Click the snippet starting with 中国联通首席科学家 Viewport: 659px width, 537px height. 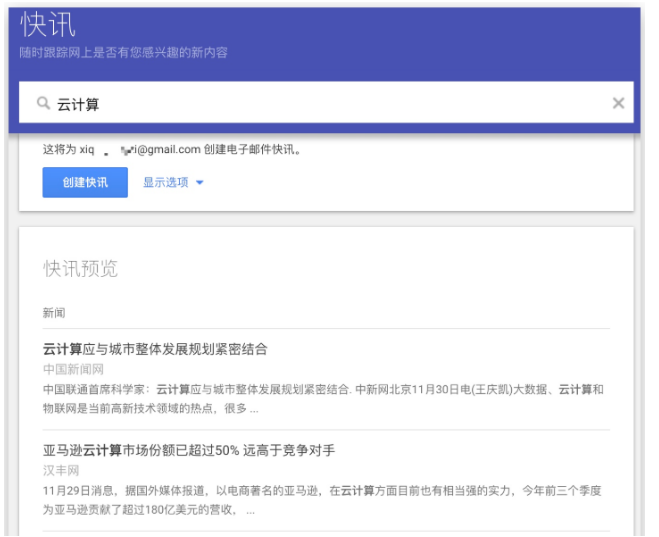click(x=322, y=398)
